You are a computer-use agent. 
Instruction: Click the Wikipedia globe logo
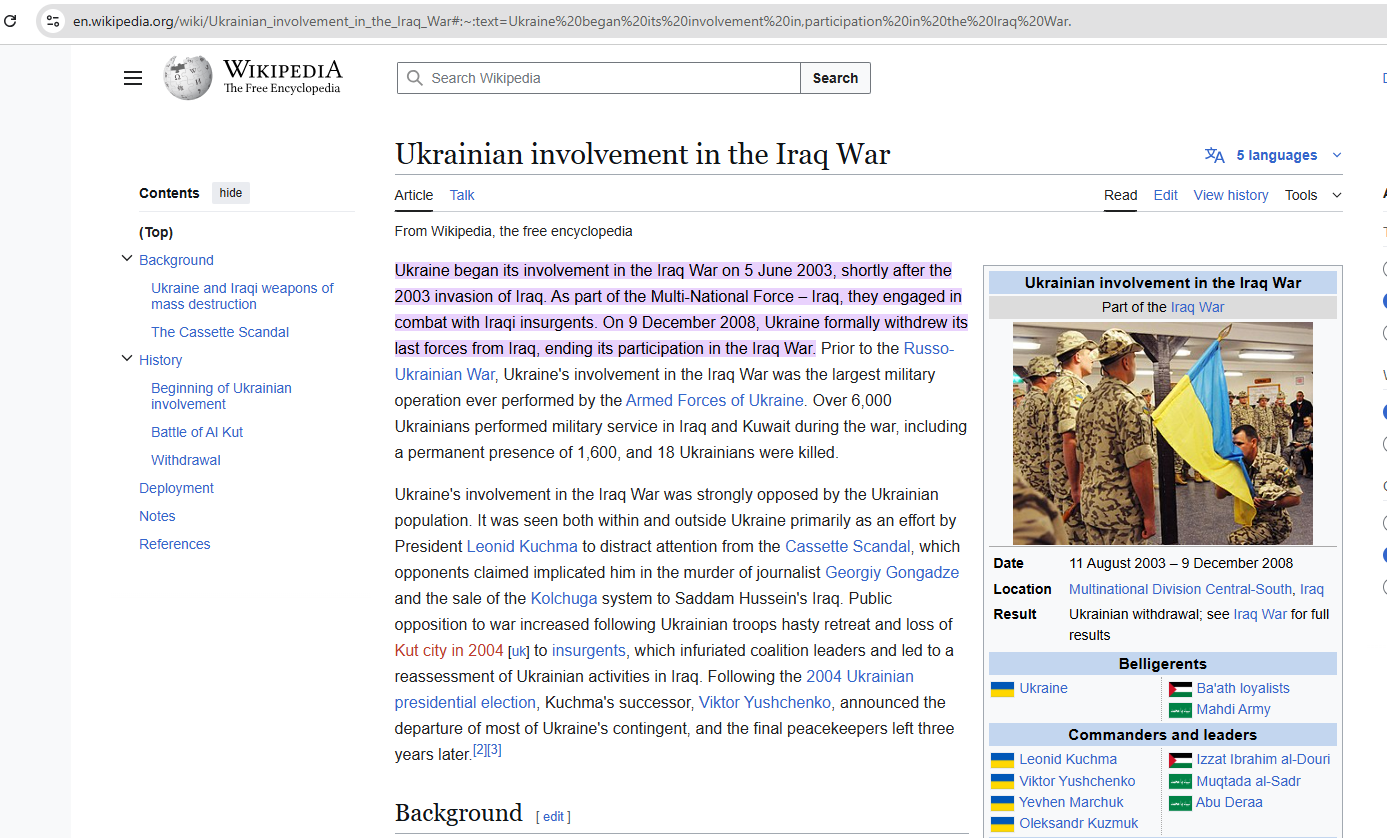(188, 77)
